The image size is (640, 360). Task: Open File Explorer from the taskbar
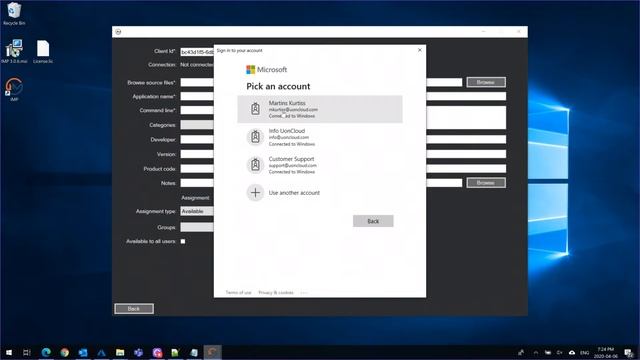120,352
